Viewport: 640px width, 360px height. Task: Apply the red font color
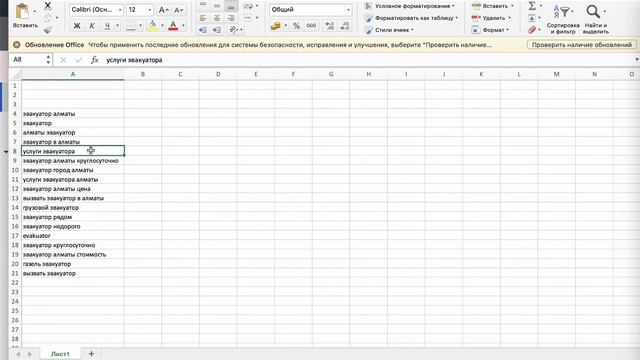[173, 26]
